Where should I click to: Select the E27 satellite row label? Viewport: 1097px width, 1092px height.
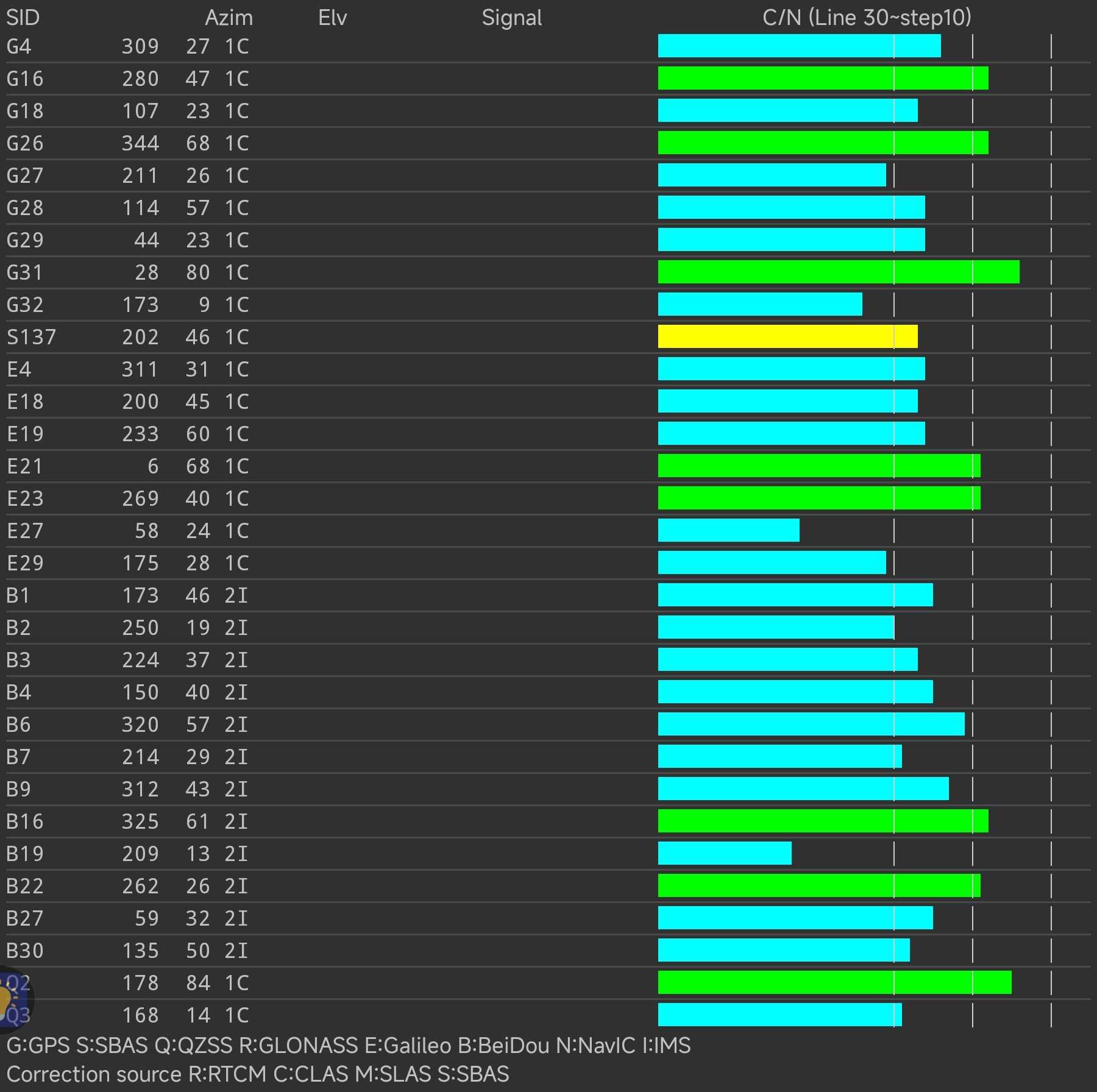pyautogui.click(x=25, y=531)
